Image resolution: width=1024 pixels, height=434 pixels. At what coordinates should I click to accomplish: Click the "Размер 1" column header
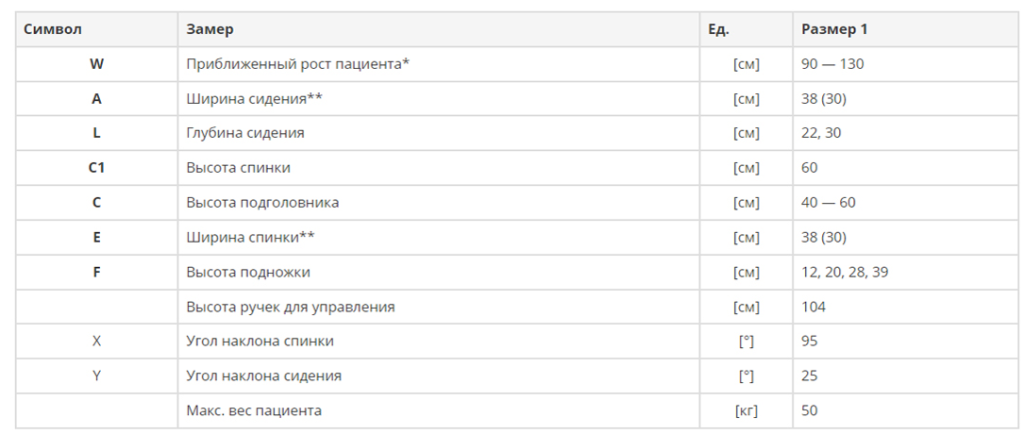pyautogui.click(x=834, y=29)
